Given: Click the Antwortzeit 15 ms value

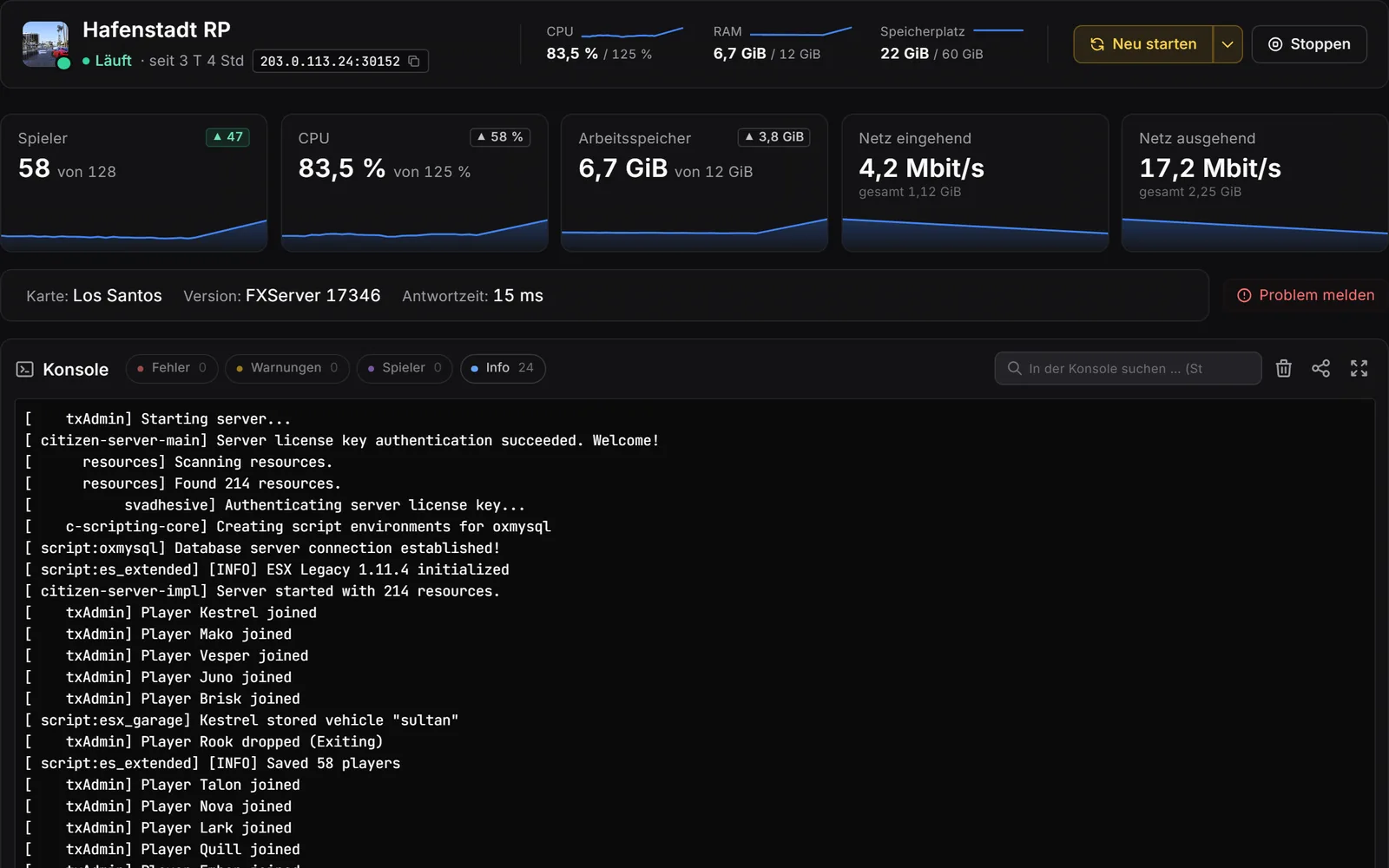Looking at the screenshot, I should 518,296.
